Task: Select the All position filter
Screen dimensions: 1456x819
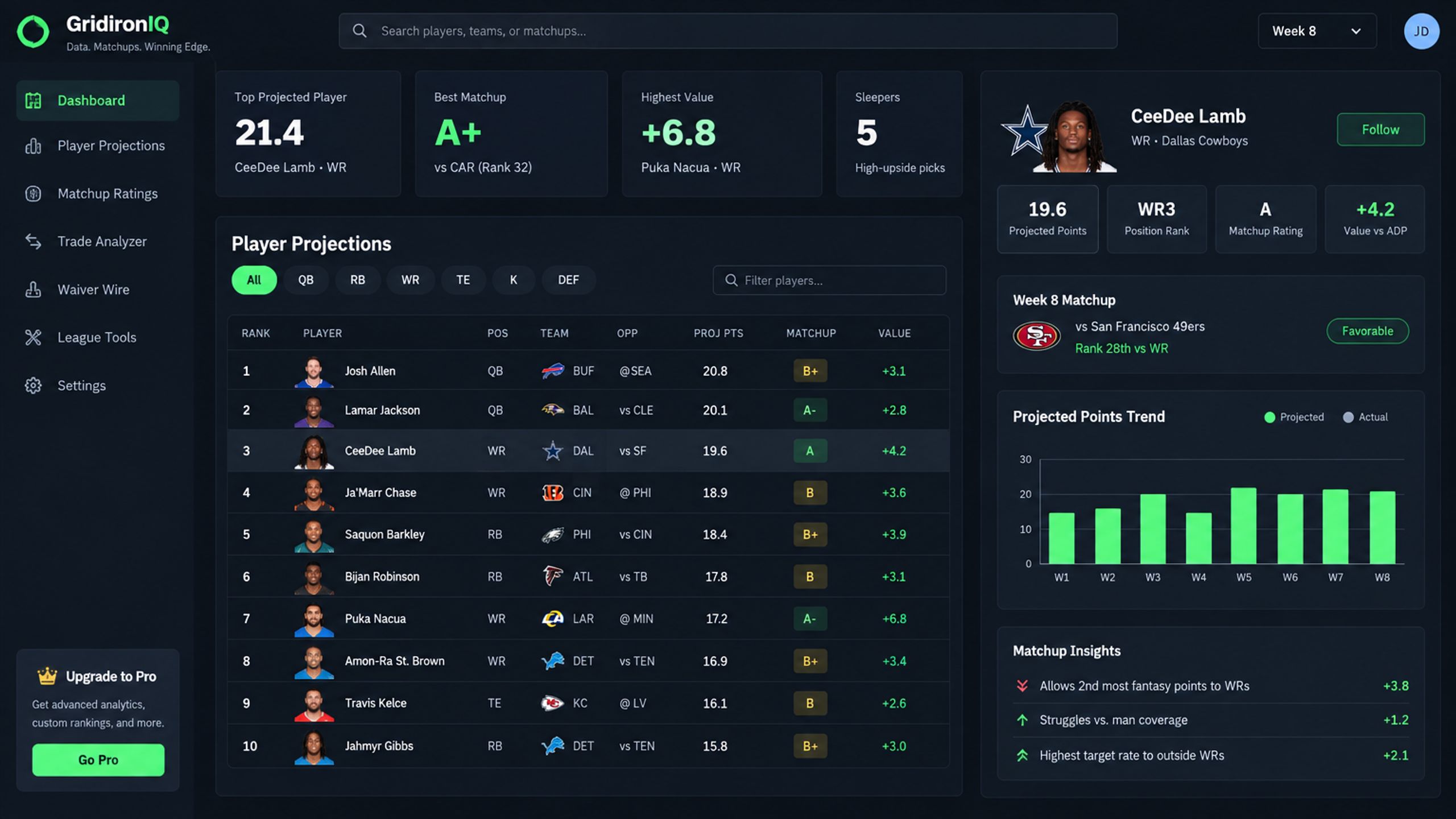Action: click(254, 280)
